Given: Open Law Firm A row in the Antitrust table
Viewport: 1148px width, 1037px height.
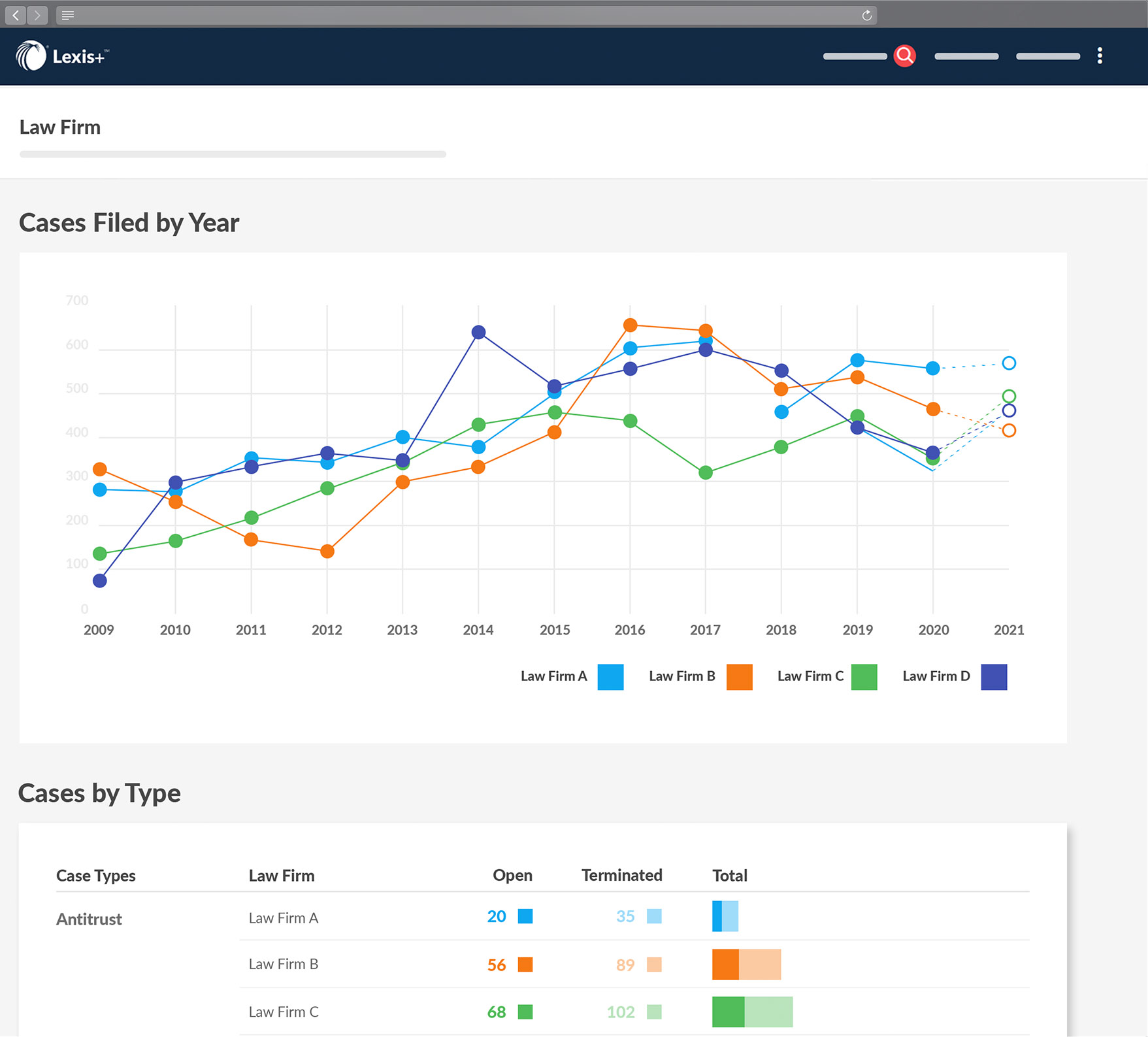Looking at the screenshot, I should click(x=283, y=917).
